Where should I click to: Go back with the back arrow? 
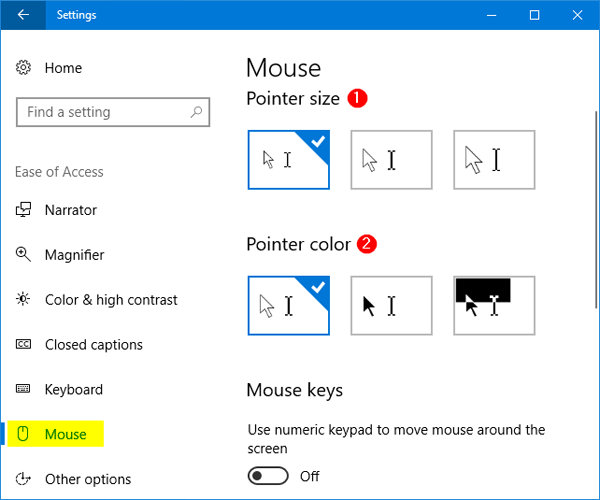[x=23, y=15]
